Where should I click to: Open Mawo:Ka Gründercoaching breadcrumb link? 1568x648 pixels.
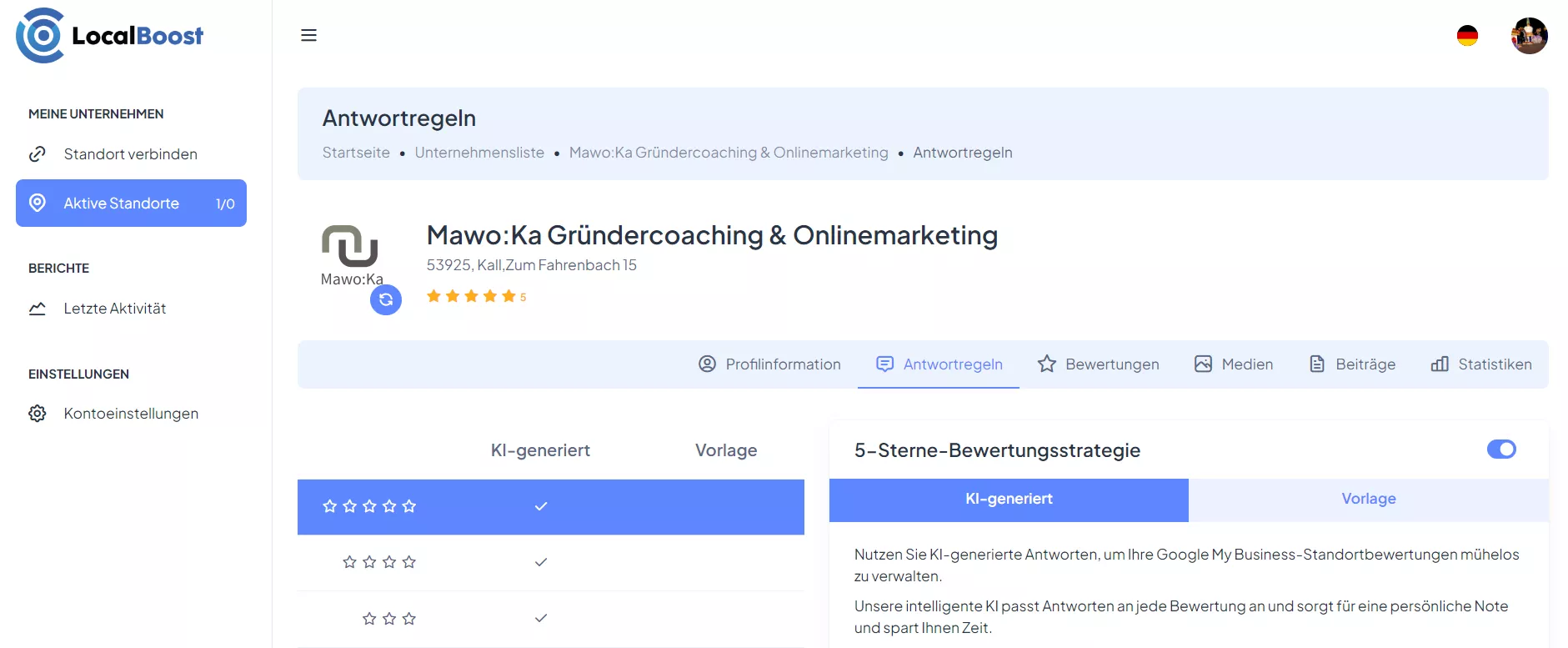(729, 153)
